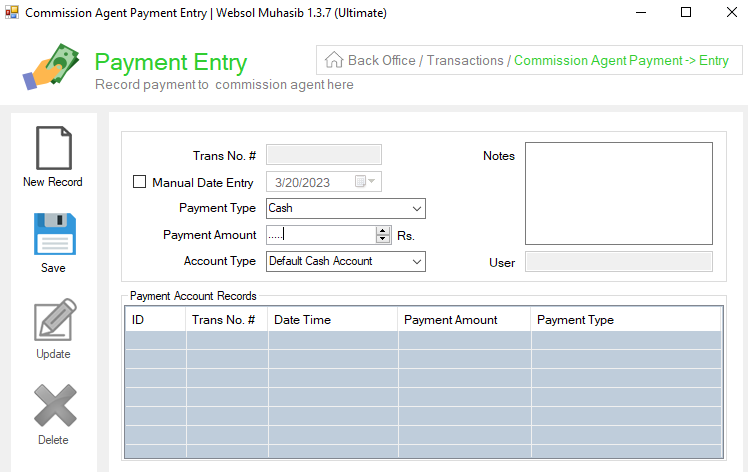Enable the Manual Date Entry checkbox

point(139,182)
